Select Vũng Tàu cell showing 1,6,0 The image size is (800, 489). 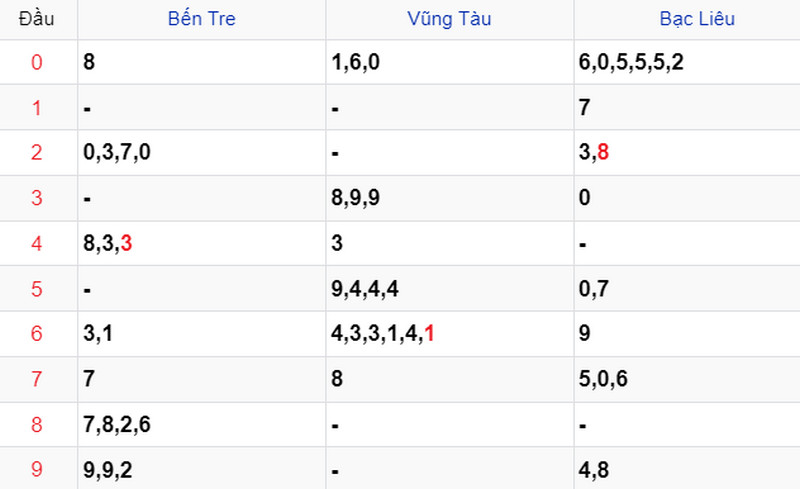coord(355,62)
